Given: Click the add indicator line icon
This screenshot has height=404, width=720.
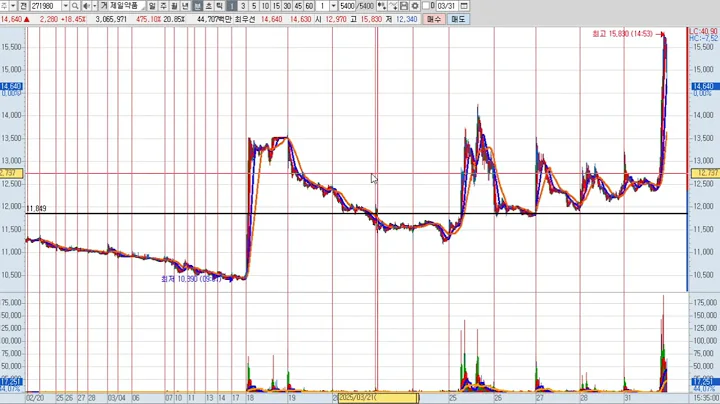Looking at the screenshot, I should coord(393,6).
